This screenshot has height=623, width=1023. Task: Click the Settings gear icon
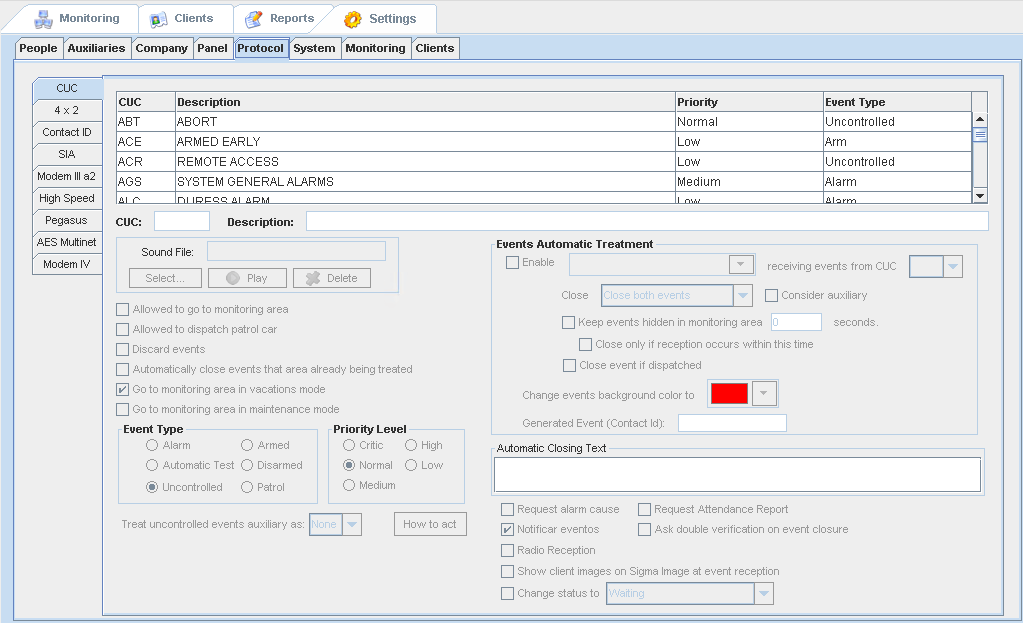[x=353, y=19]
